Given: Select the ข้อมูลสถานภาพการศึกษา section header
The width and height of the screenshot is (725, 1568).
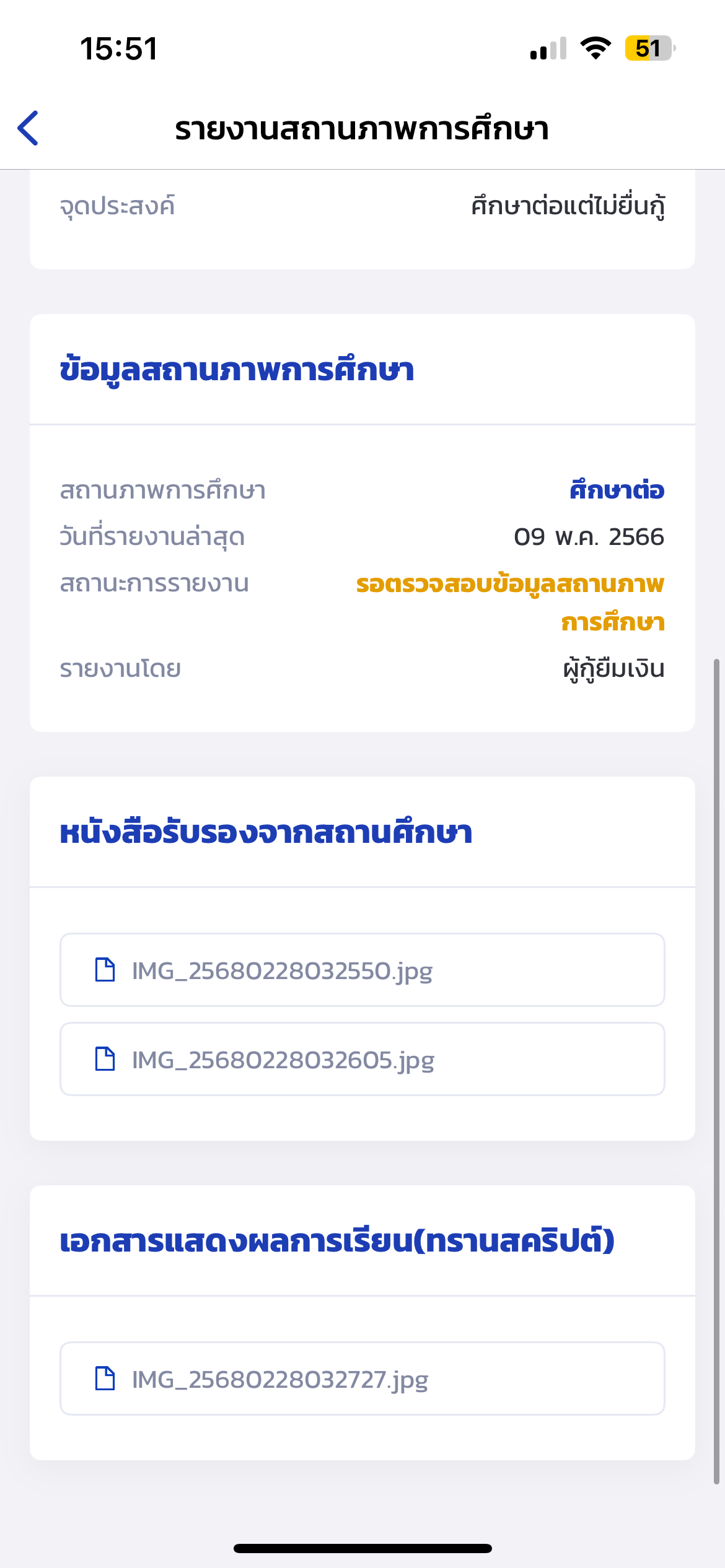Looking at the screenshot, I should click(237, 370).
